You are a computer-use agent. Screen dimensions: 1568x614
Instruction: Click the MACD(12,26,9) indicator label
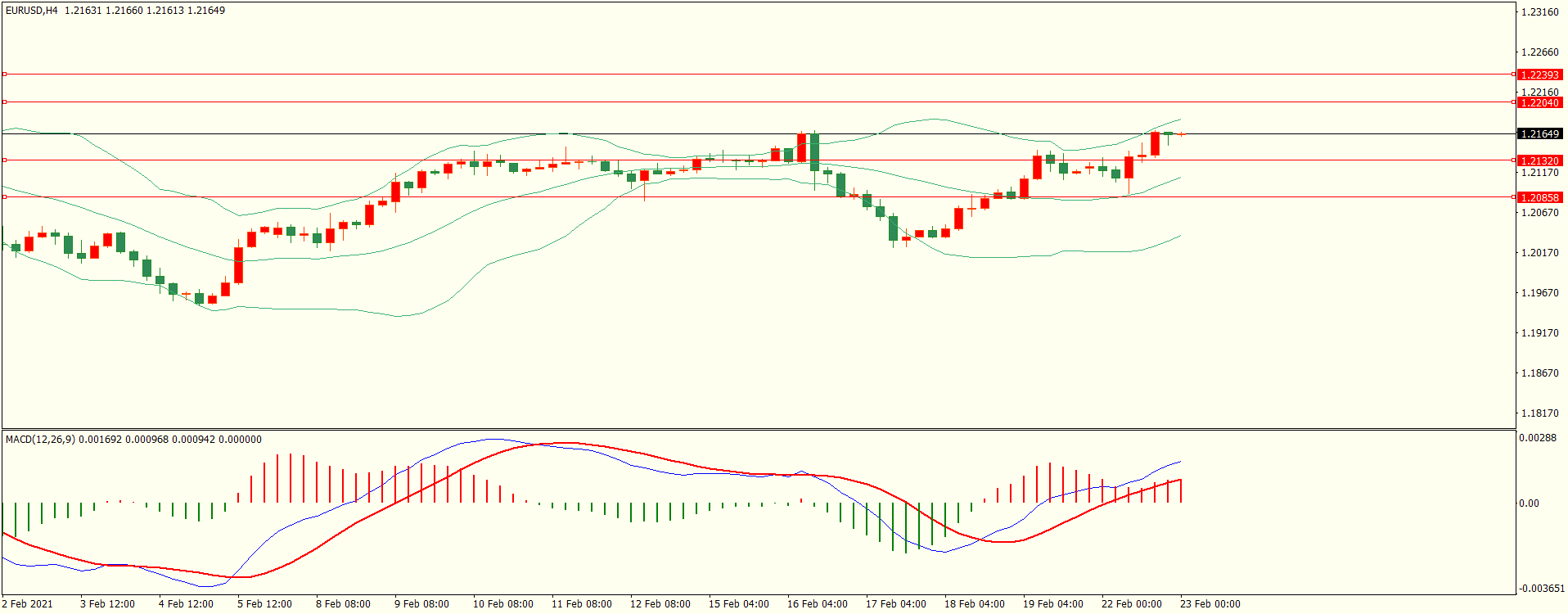pyautogui.click(x=40, y=440)
